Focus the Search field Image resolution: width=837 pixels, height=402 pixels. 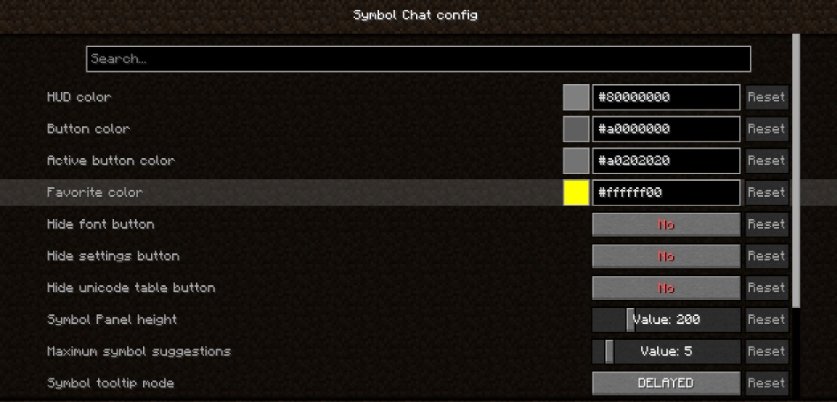(418, 59)
